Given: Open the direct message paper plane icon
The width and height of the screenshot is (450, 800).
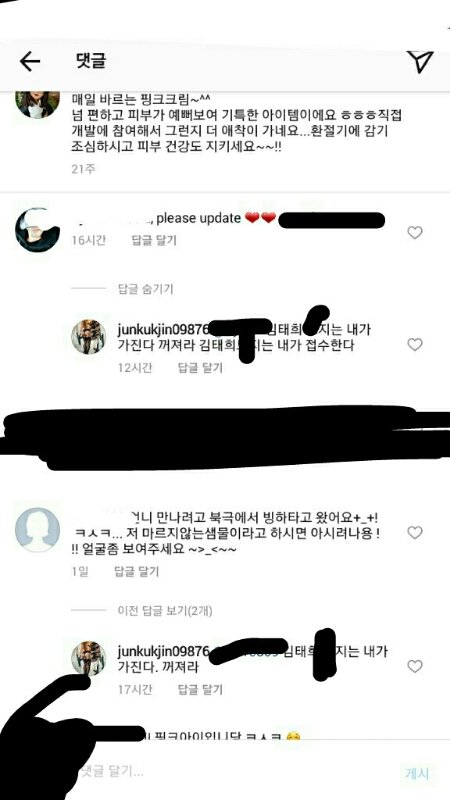Looking at the screenshot, I should click(x=420, y=62).
